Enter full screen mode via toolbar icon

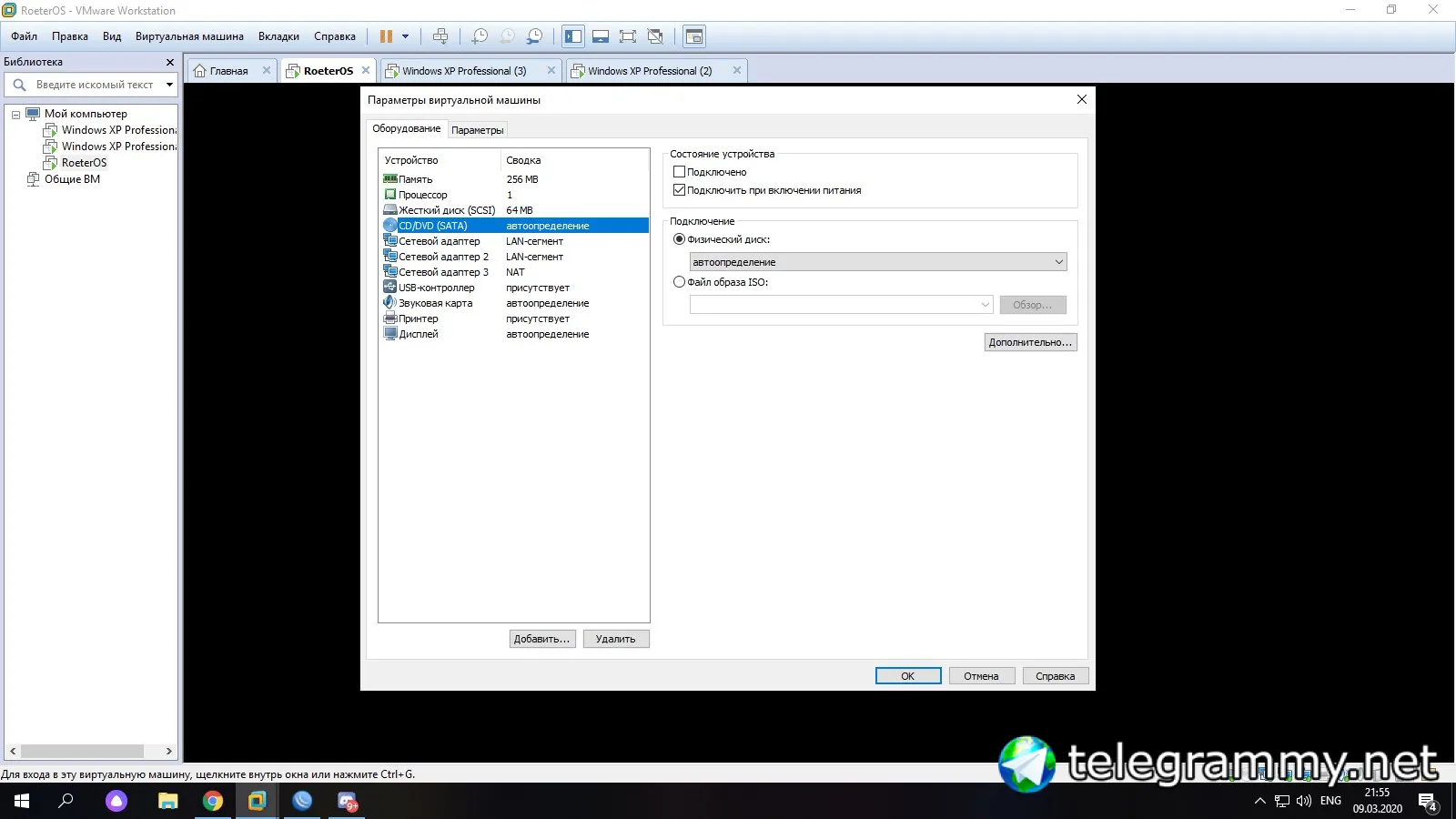628,36
